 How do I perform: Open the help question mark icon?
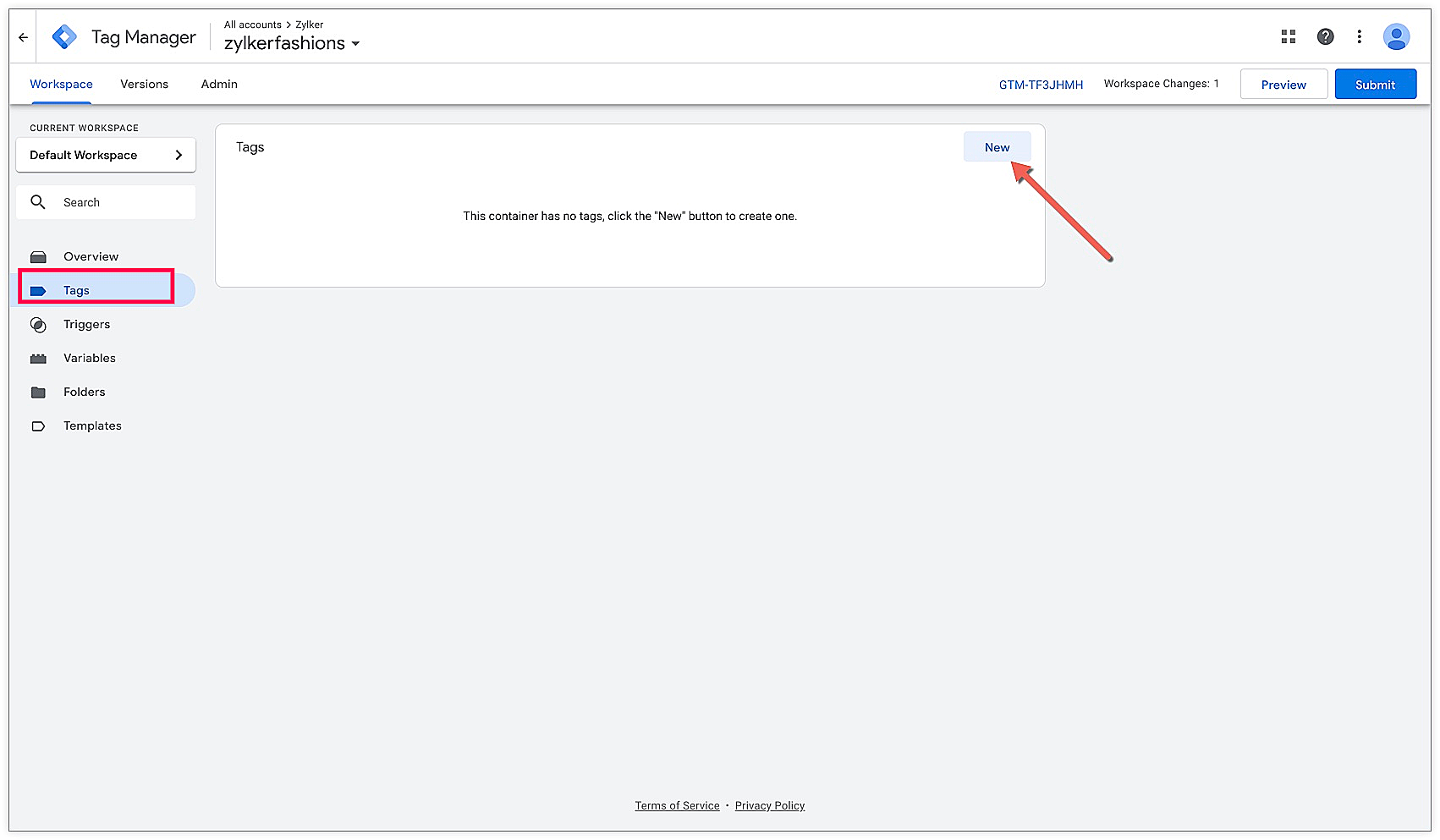(x=1326, y=36)
